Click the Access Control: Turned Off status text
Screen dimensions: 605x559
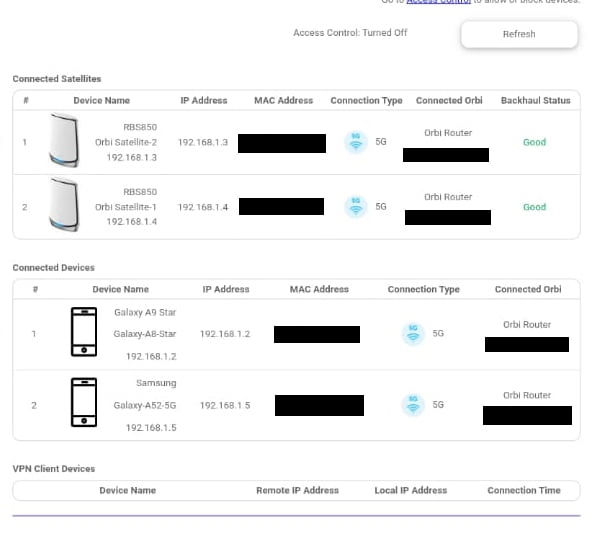pos(350,33)
